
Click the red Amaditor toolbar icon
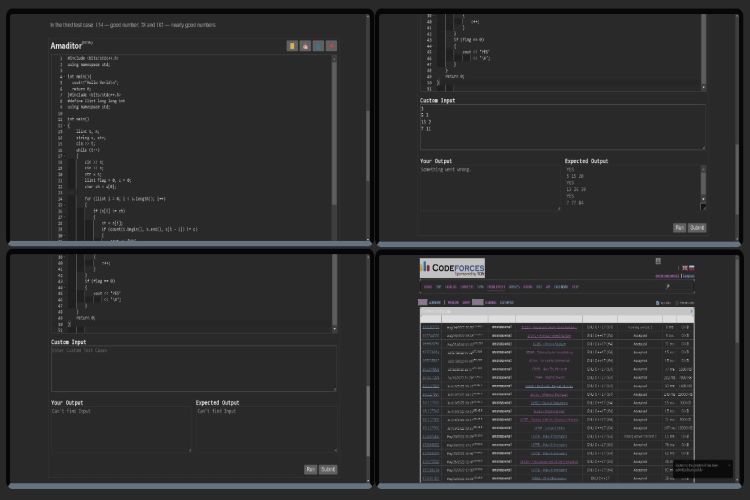[331, 45]
